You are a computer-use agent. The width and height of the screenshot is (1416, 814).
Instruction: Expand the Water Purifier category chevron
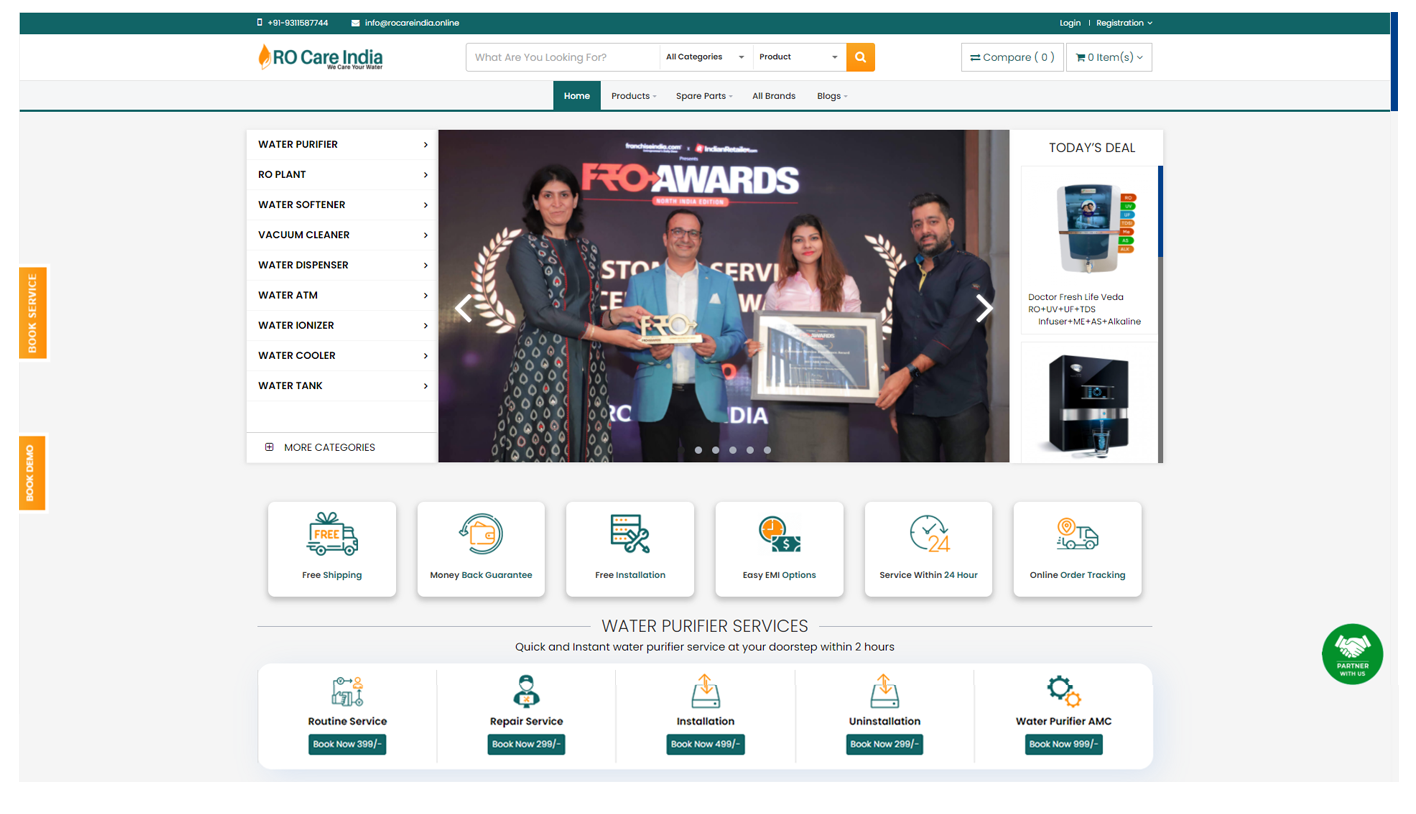click(x=425, y=145)
